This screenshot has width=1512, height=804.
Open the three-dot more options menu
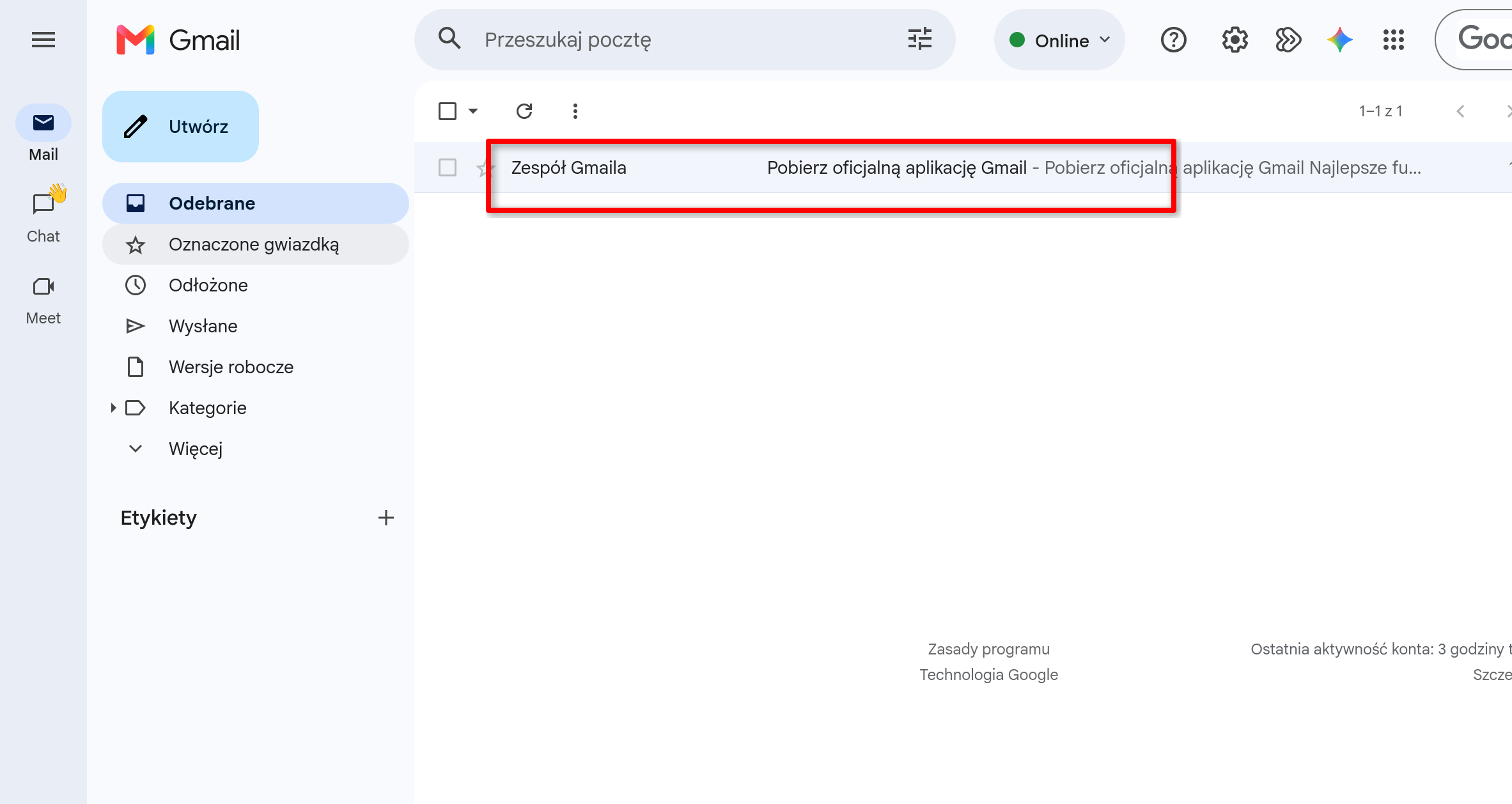pos(575,111)
